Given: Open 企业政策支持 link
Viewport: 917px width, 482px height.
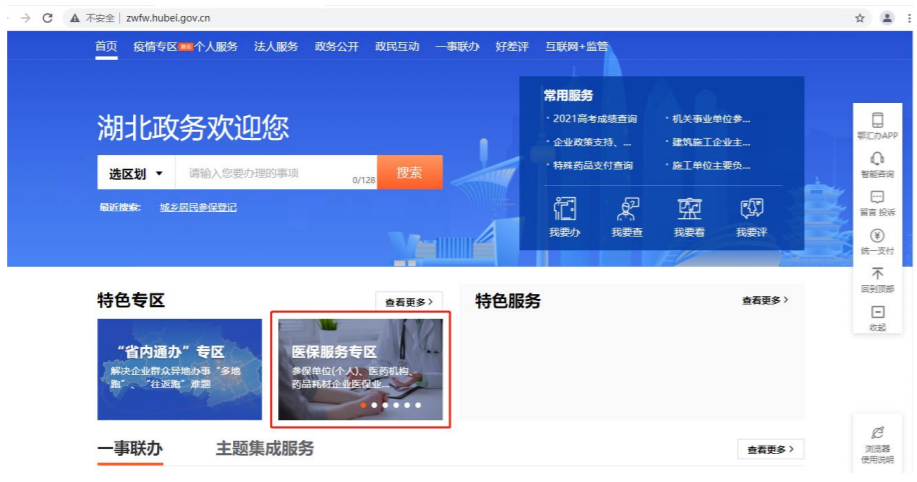Looking at the screenshot, I should [592, 142].
